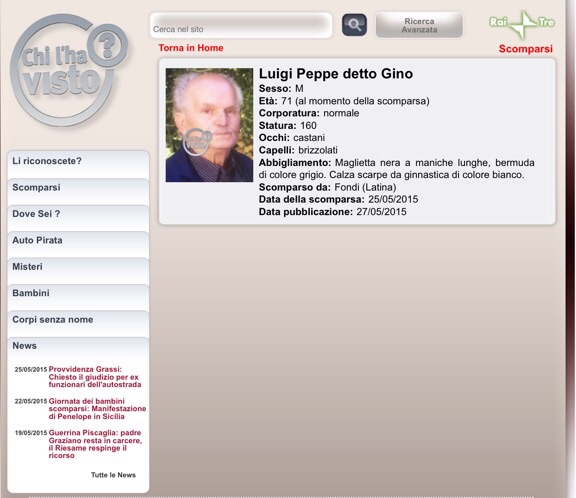The width and height of the screenshot is (576, 498).
Task: Open Corpi senza nome
Action: (x=78, y=324)
